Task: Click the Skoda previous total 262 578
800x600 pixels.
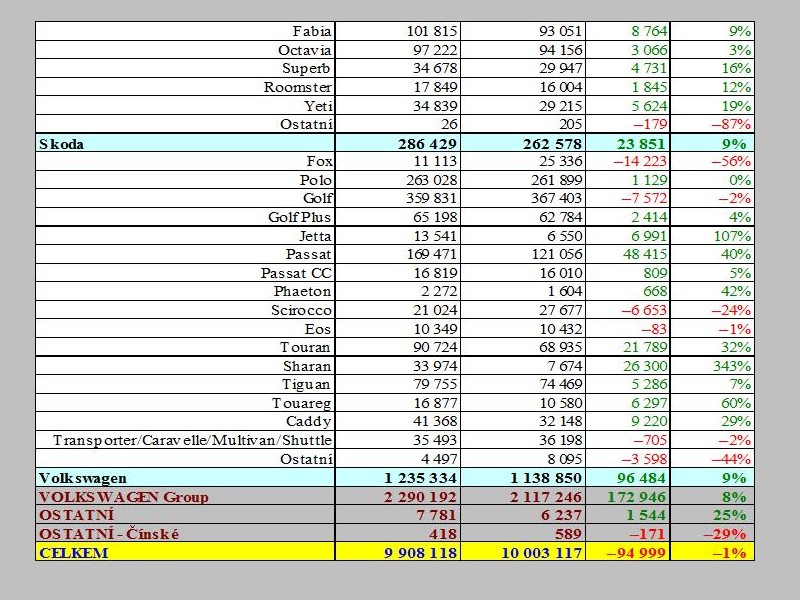Action: (552, 144)
